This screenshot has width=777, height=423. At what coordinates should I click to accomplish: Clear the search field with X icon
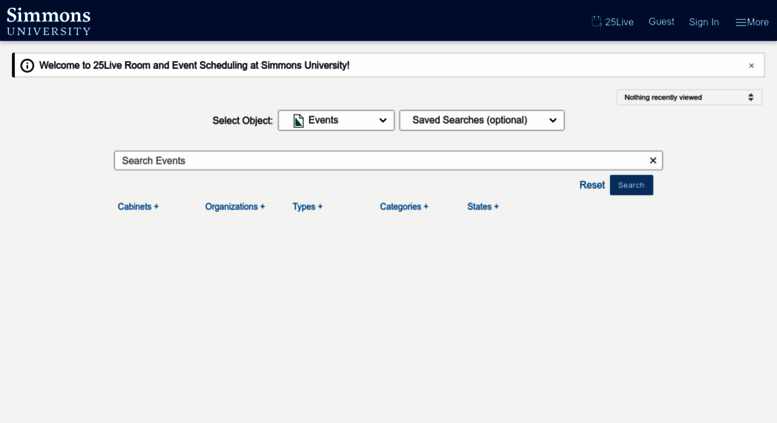pyautogui.click(x=653, y=160)
